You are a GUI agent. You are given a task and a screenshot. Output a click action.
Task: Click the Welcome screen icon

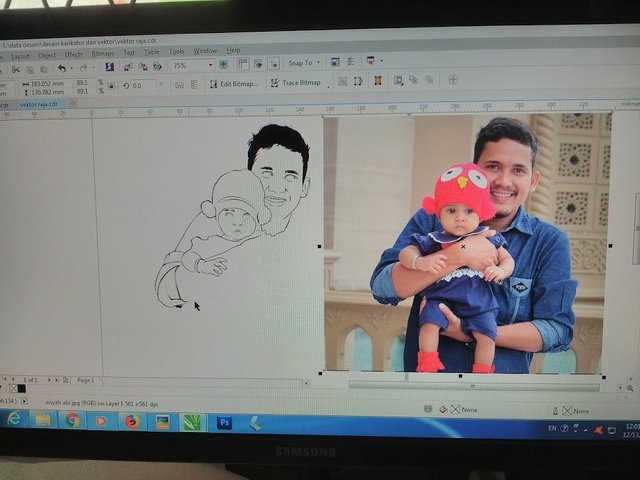(x=335, y=62)
